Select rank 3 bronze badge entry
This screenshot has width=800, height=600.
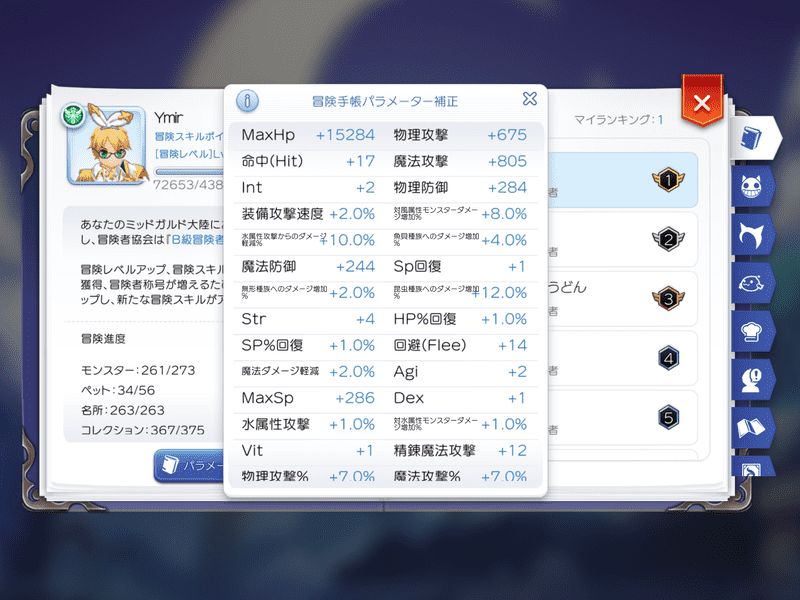(622, 298)
